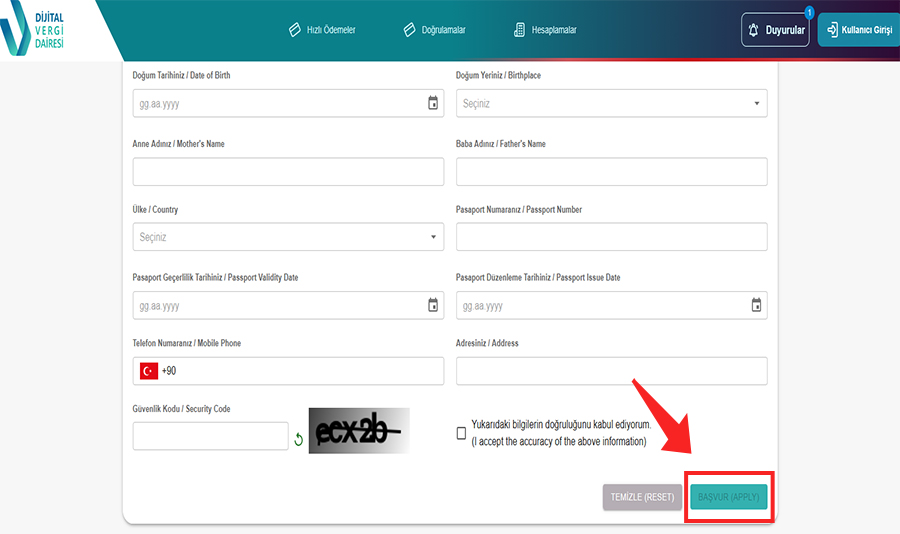Open calendar for Passport Issue Date
The height and width of the screenshot is (534, 900).
756,305
